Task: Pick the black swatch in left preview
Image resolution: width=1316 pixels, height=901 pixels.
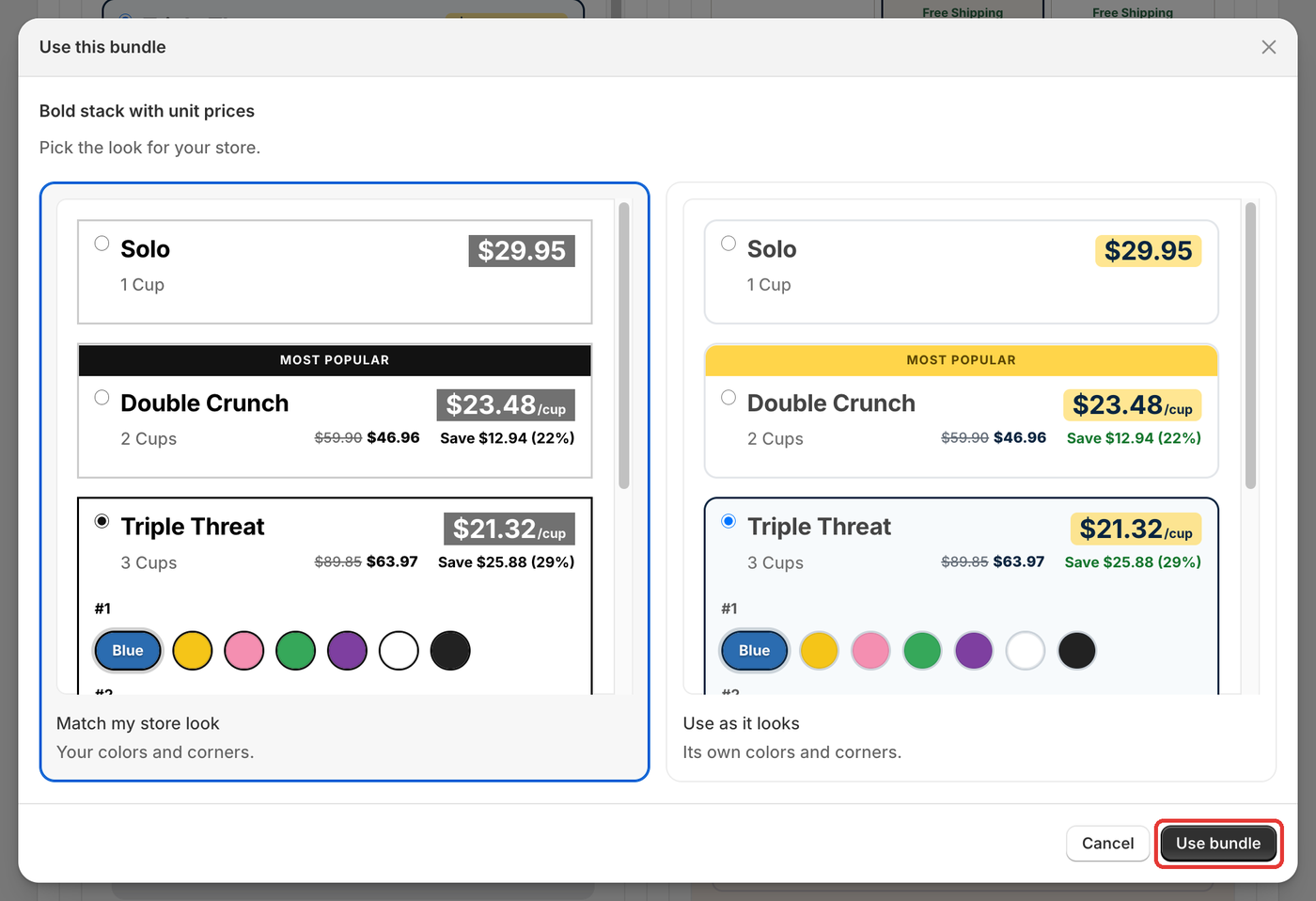Action: coord(450,651)
